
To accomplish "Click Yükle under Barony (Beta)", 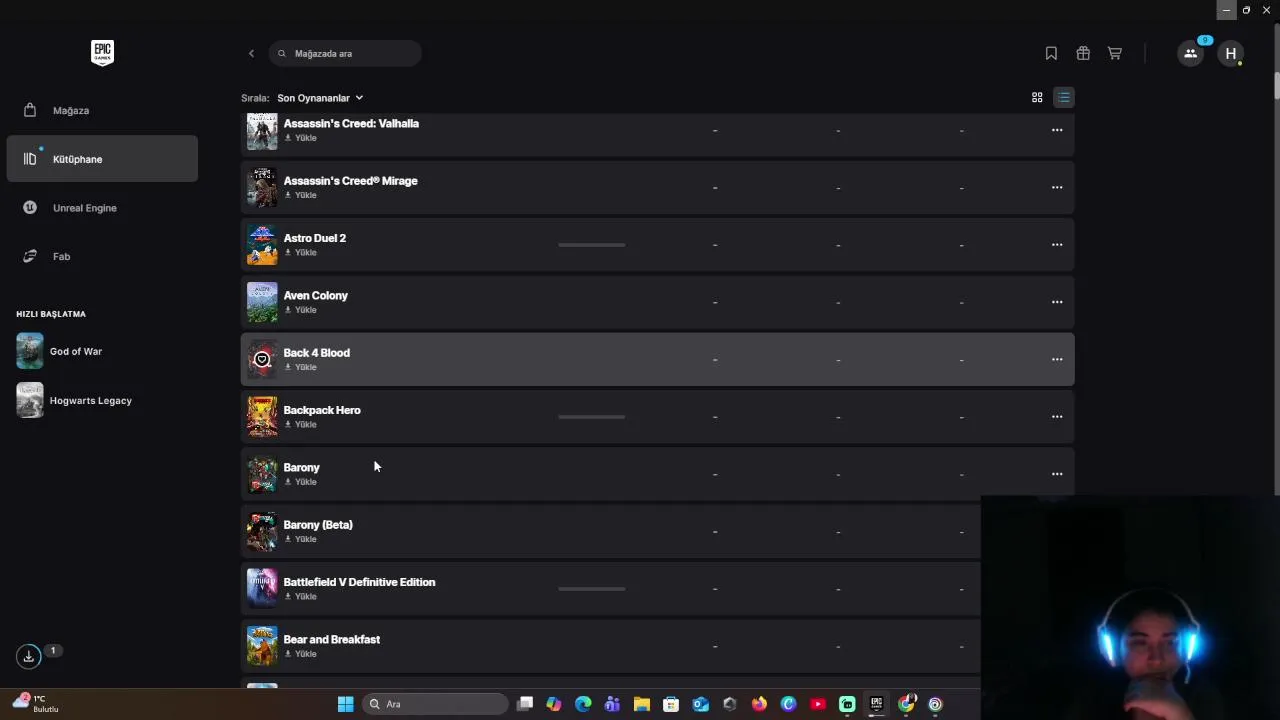I will 300,539.
